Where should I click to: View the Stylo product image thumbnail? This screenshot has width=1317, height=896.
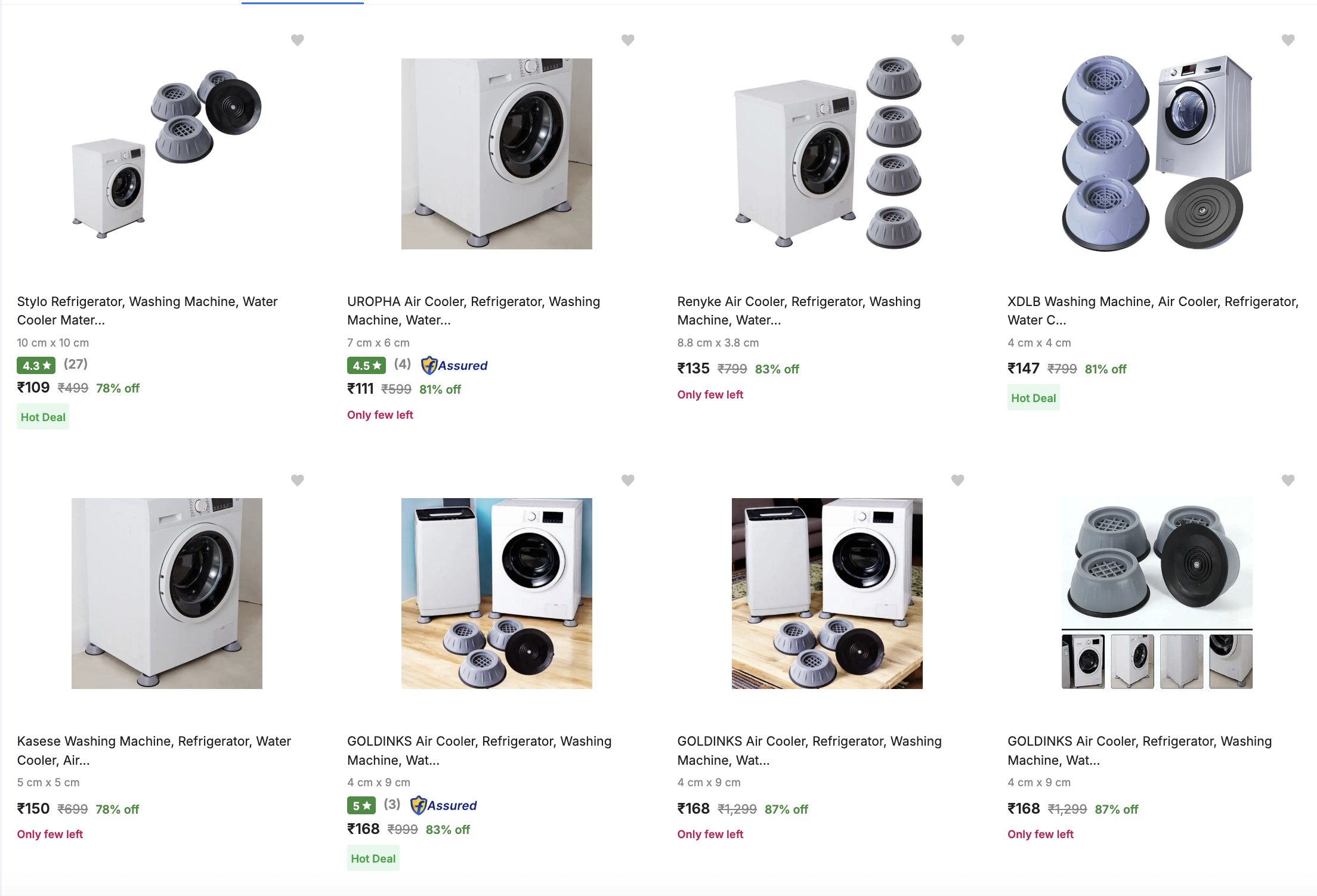click(167, 154)
